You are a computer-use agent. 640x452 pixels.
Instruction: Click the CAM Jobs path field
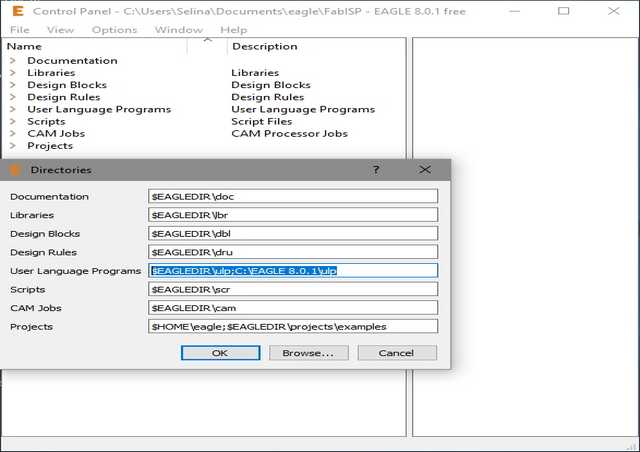coord(293,307)
